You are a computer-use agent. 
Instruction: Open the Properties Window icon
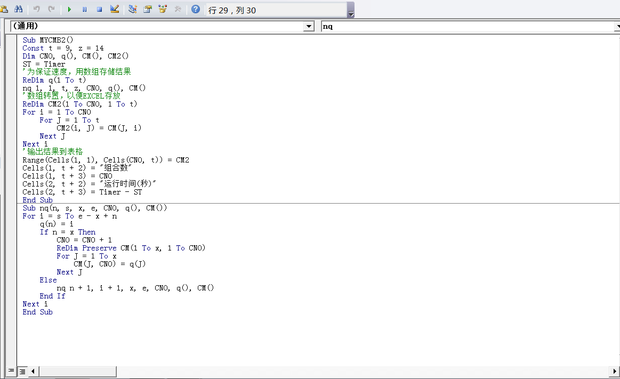[147, 9]
